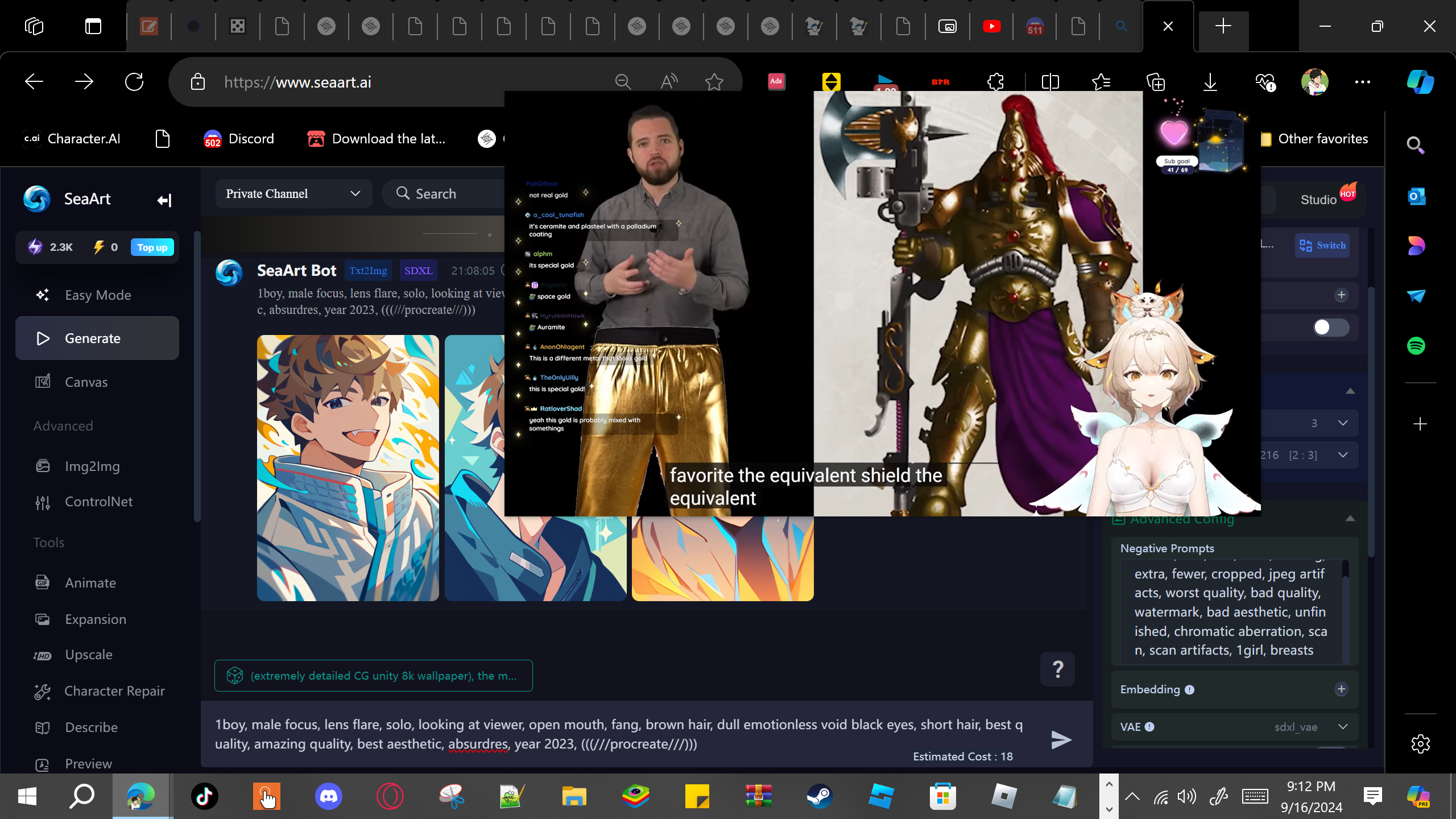
Task: Add an Embedding with plus icon
Action: pyautogui.click(x=1341, y=689)
